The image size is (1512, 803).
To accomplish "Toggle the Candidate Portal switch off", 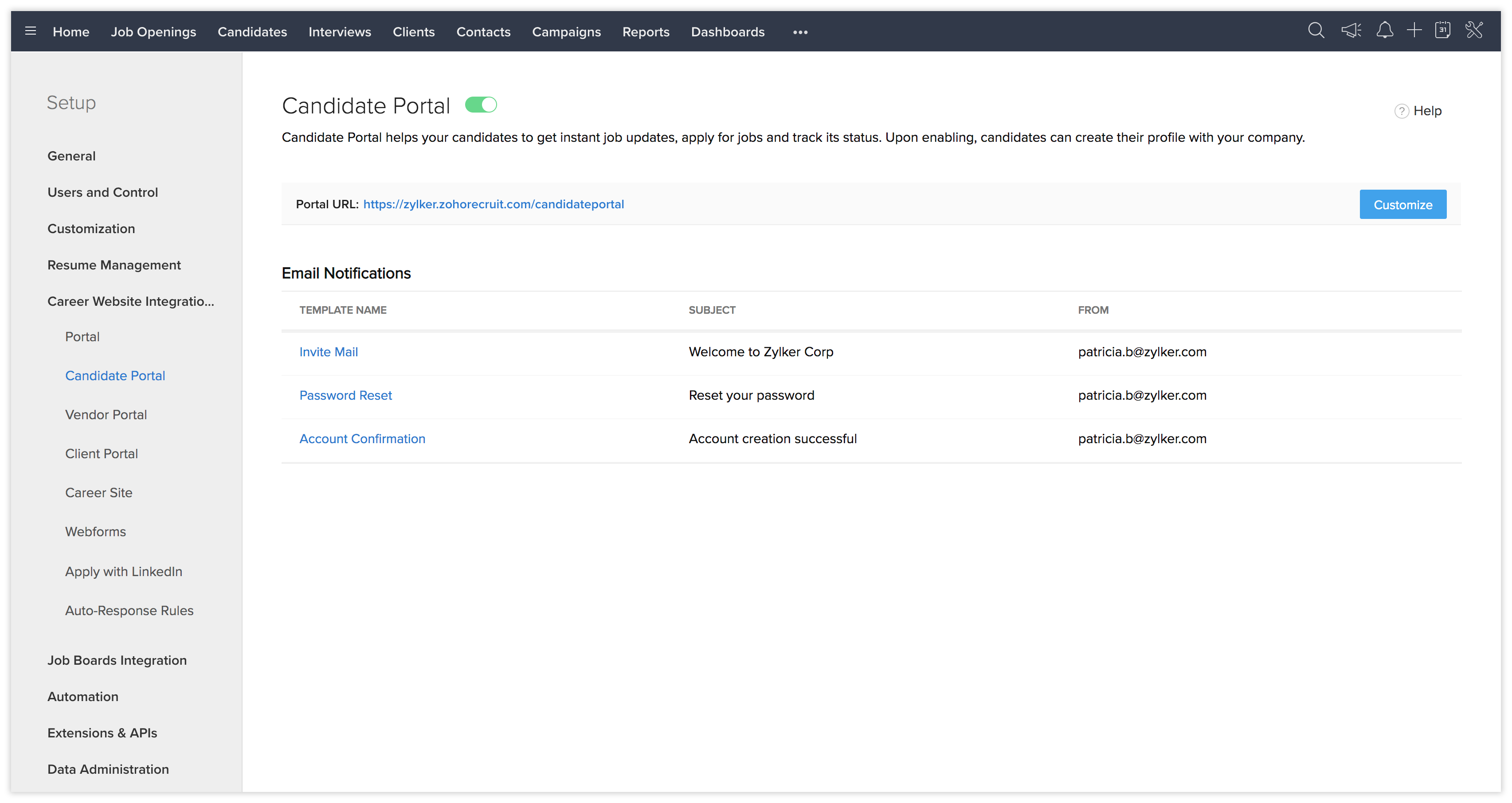I will coord(481,105).
